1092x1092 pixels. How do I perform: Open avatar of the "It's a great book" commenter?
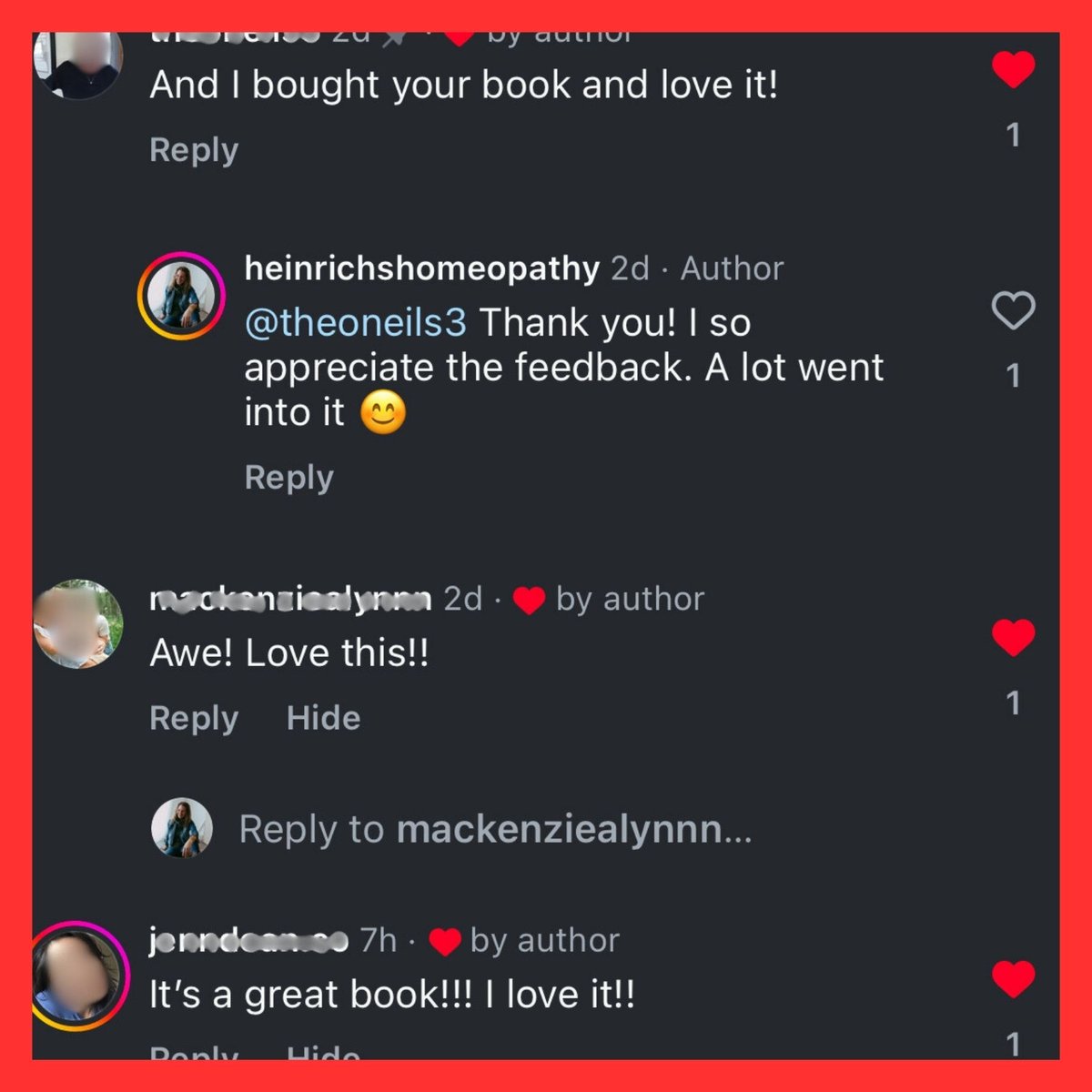[x=76, y=975]
